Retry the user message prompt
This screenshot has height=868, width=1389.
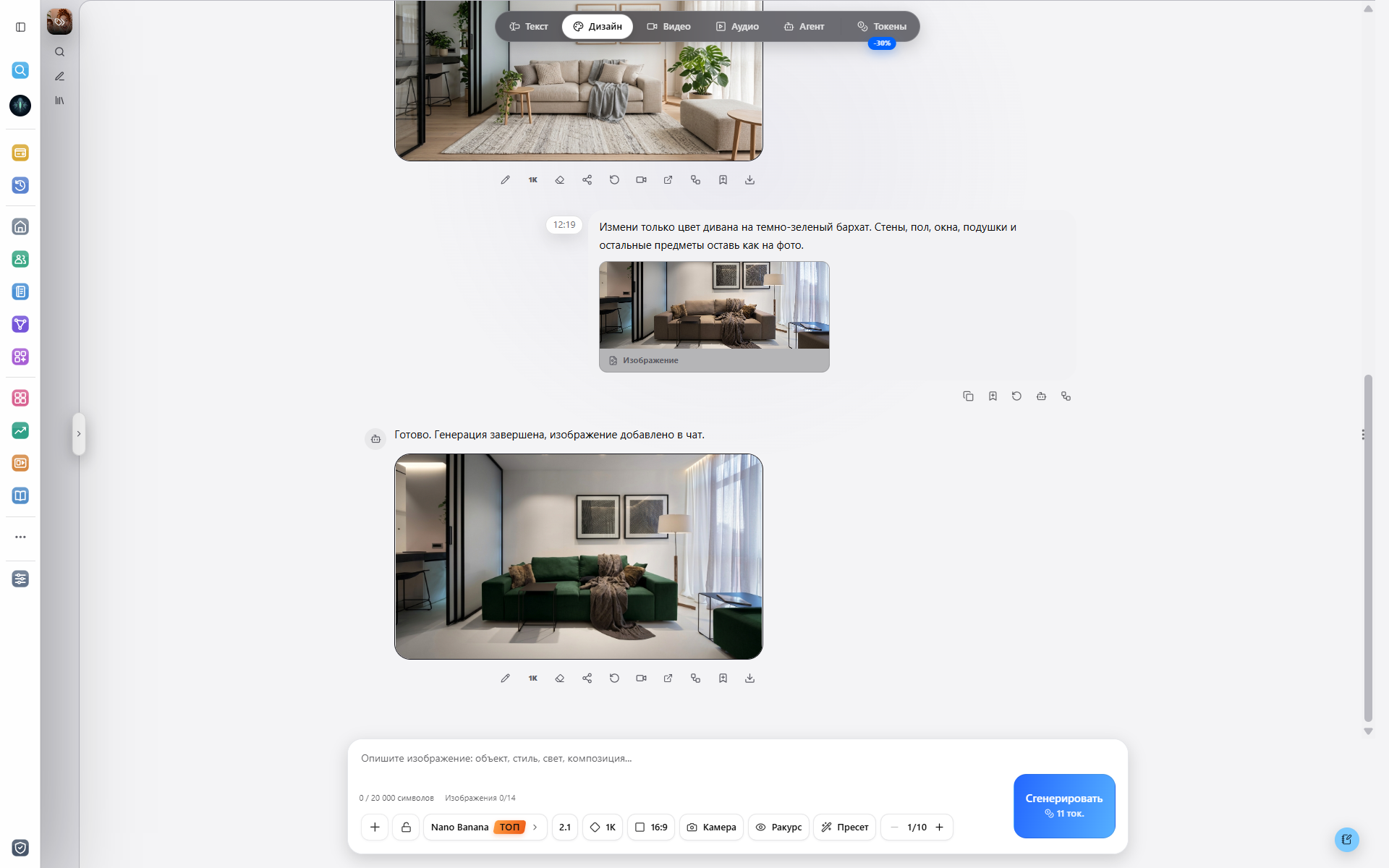click(x=1016, y=396)
